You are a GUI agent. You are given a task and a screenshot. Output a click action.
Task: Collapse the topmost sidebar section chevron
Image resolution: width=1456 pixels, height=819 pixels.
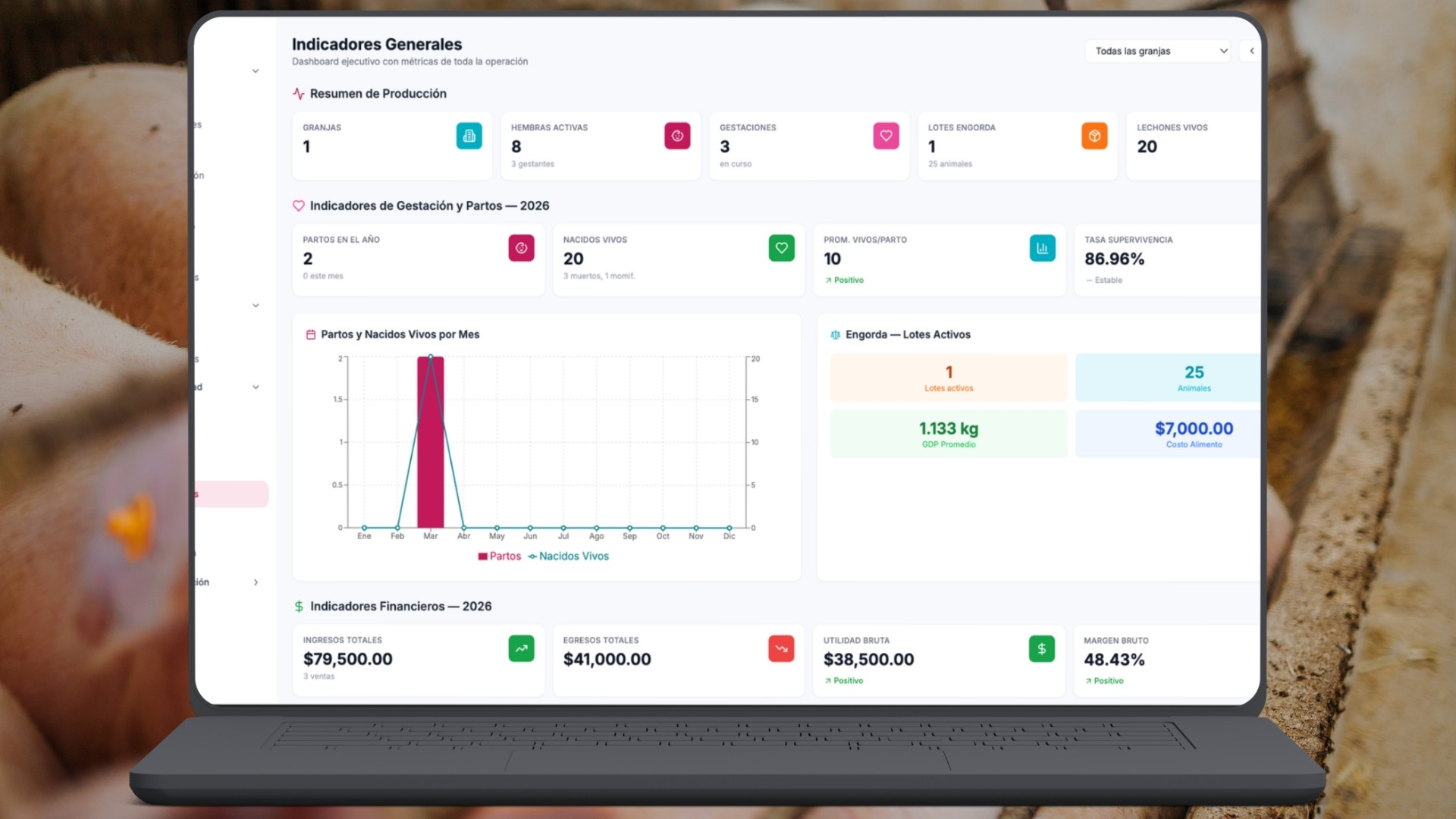[x=256, y=70]
